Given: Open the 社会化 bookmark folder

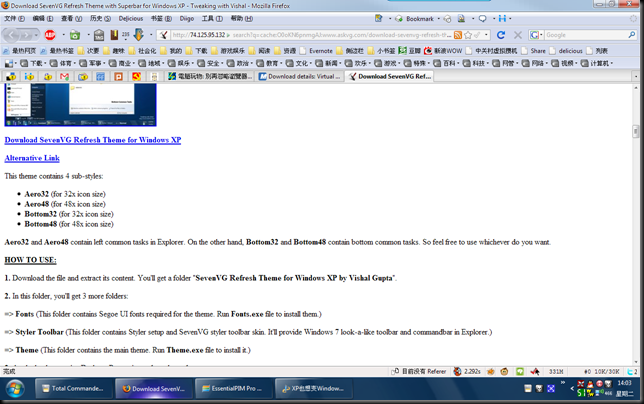Looking at the screenshot, I should point(143,51).
